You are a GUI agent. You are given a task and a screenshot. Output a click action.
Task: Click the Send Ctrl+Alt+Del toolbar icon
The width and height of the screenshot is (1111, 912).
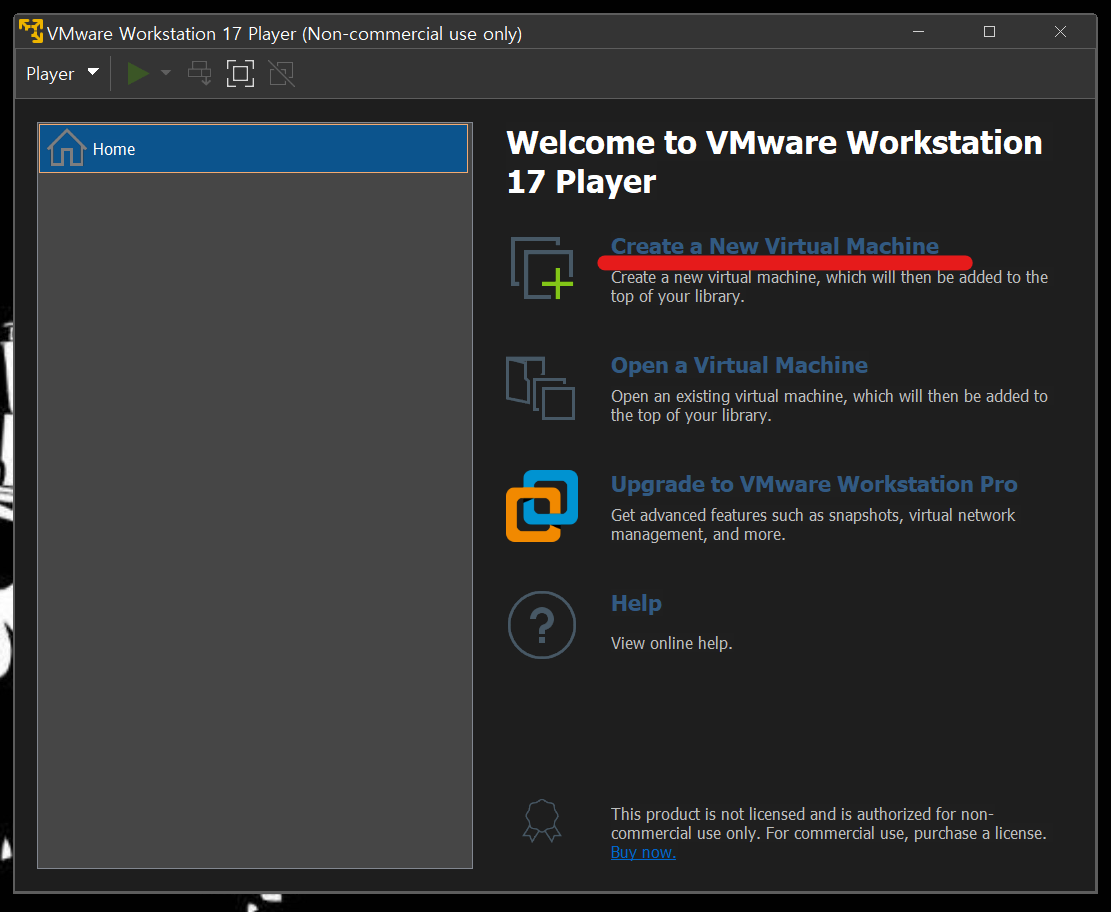tap(200, 73)
